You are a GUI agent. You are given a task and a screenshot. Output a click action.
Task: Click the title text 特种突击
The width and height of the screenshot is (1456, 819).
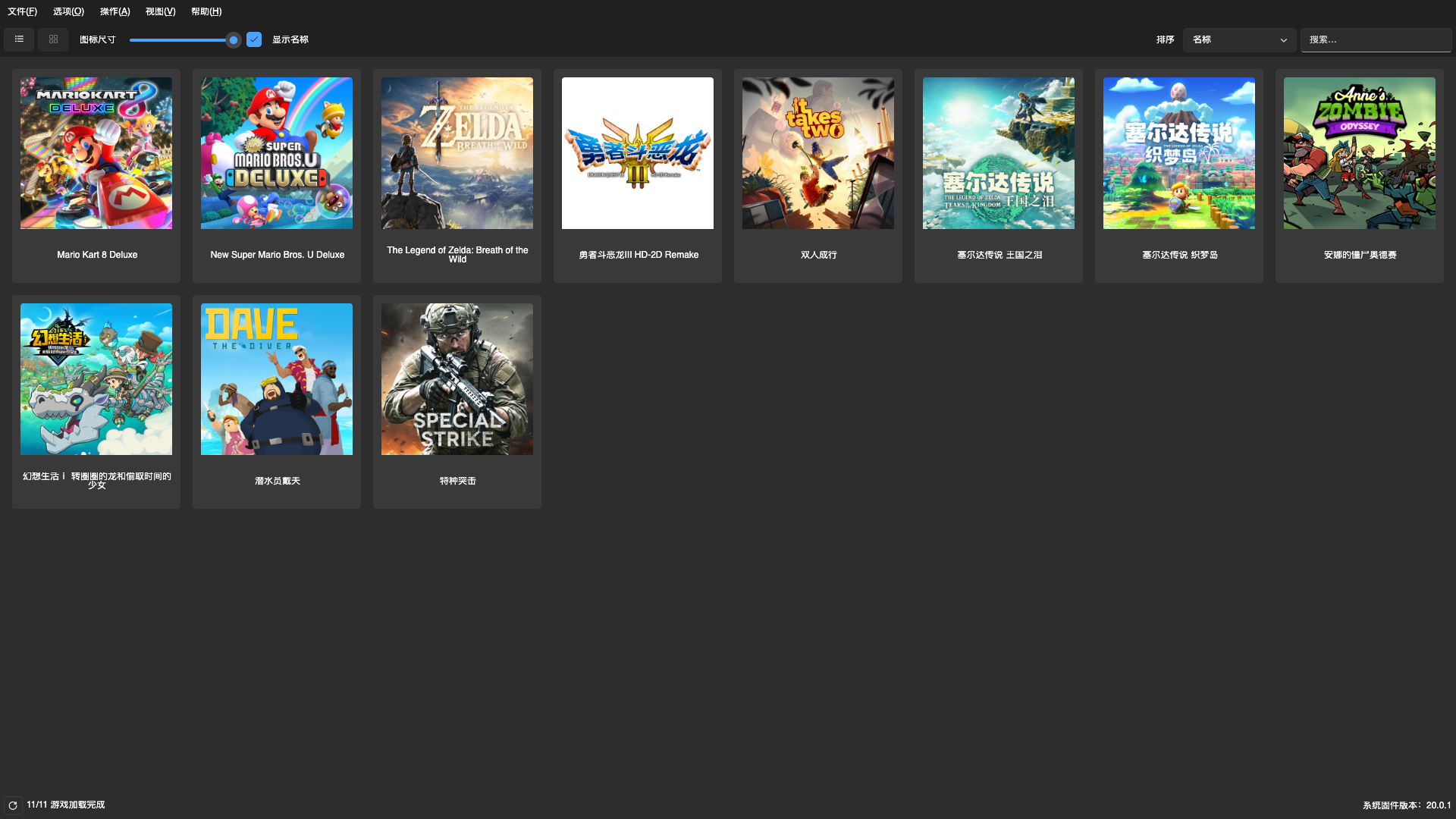[x=458, y=481]
